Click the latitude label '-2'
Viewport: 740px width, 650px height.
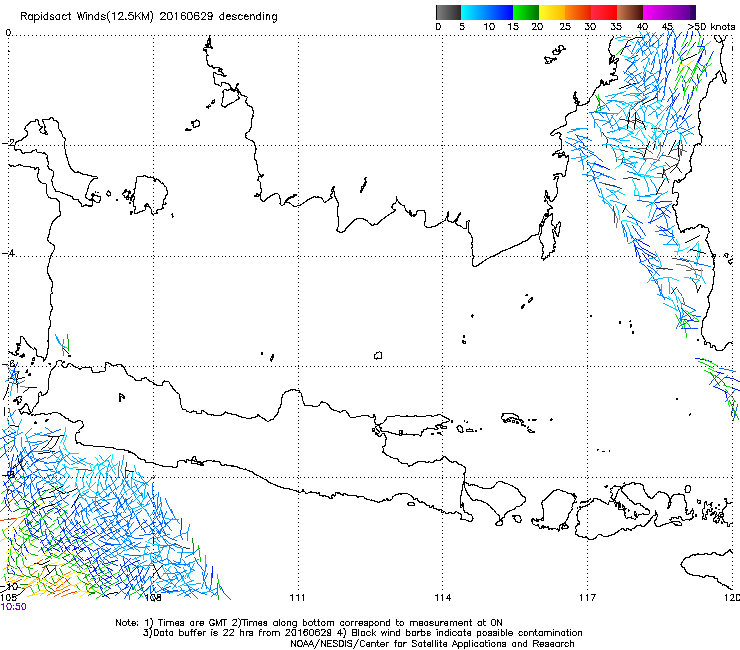(8, 143)
